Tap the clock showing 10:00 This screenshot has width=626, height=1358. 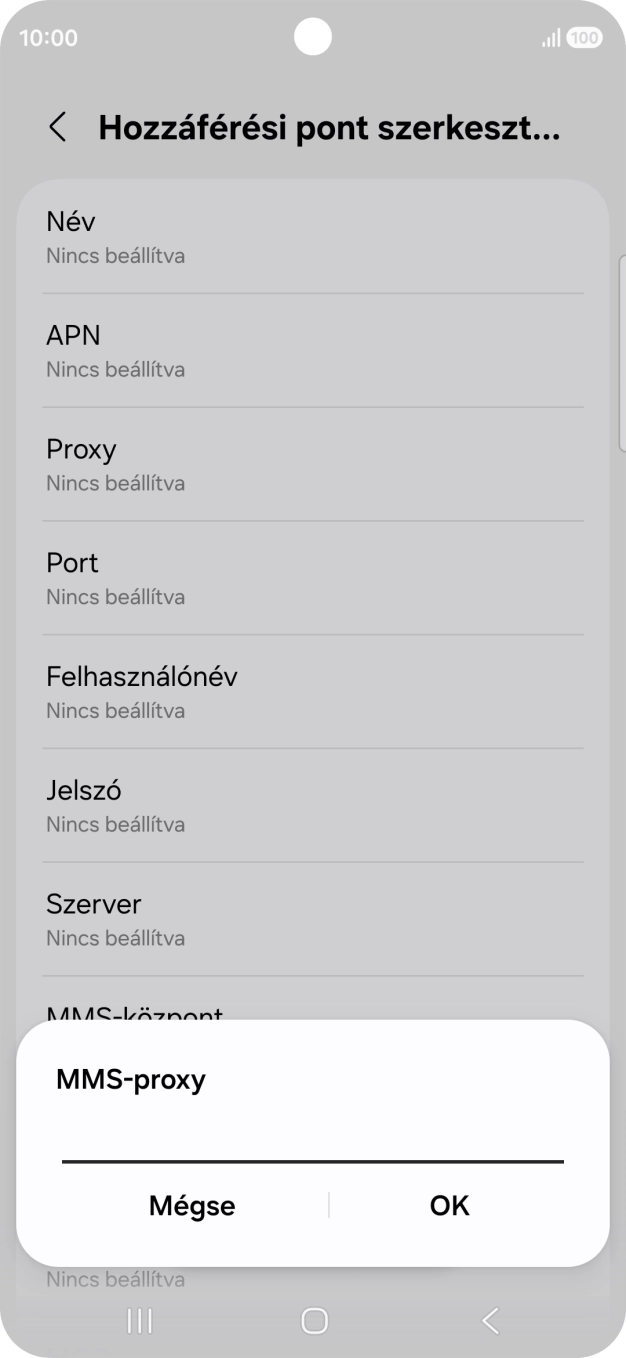(50, 38)
